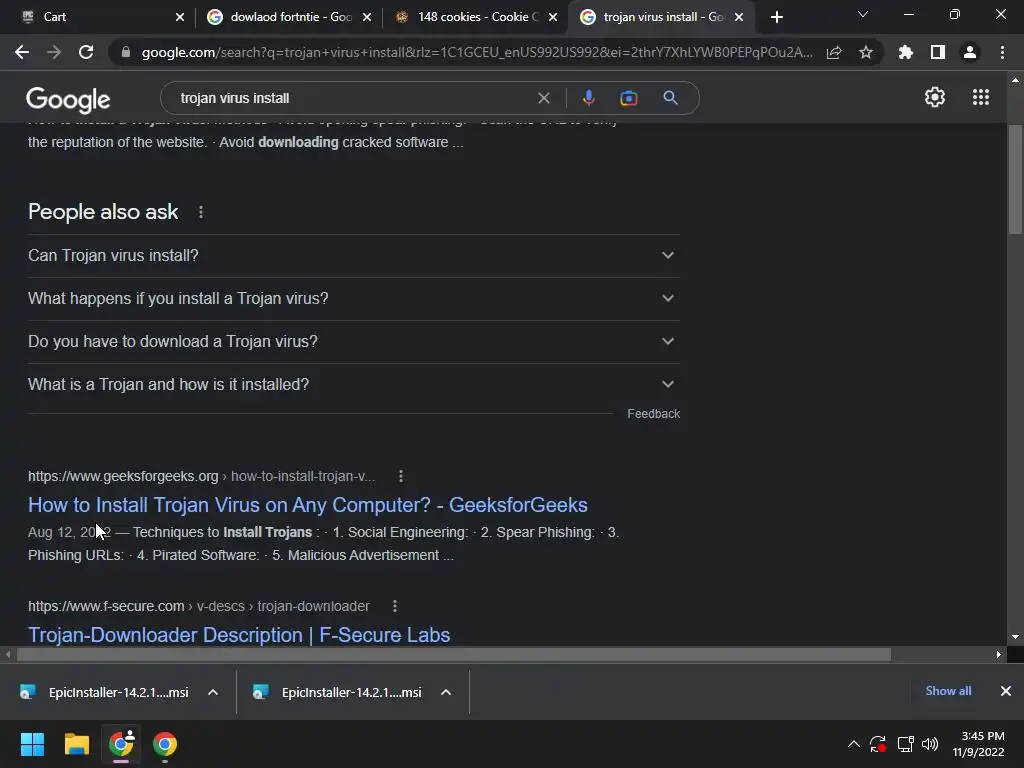Open 'How to Install Trojan Virus' GeeksforGeeks link
Viewport: 1024px width, 768px height.
308,505
